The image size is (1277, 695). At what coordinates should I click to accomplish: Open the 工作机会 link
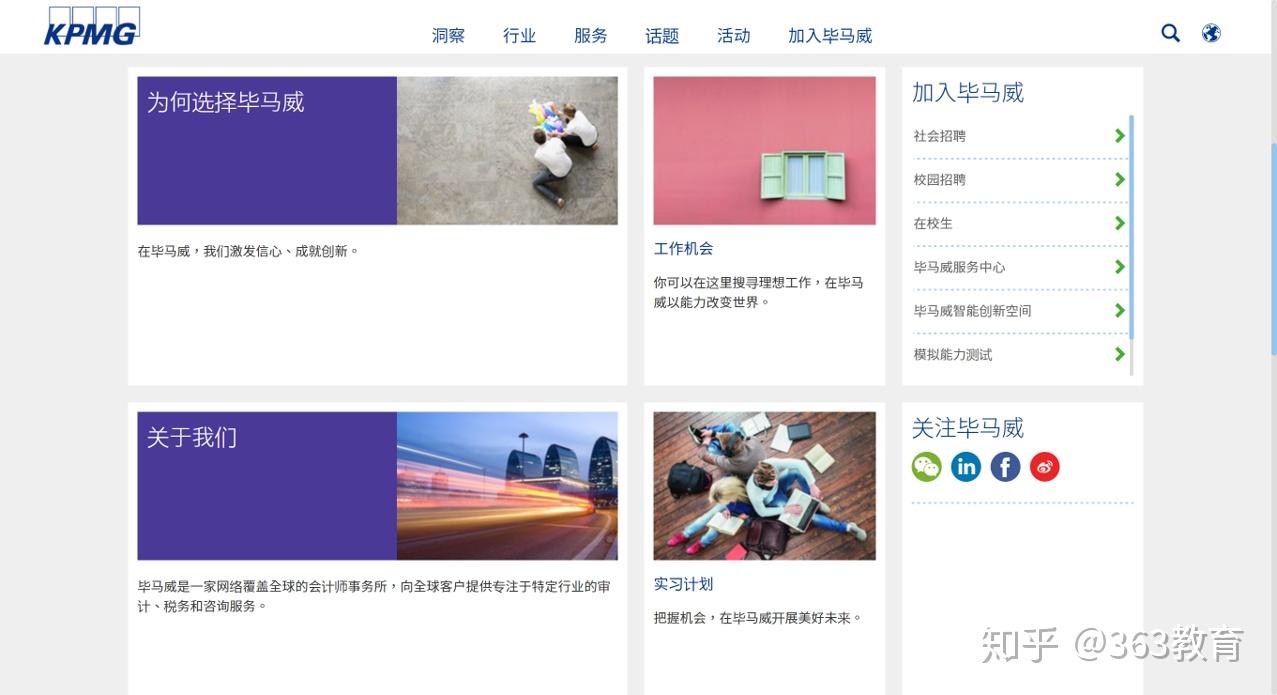point(684,249)
